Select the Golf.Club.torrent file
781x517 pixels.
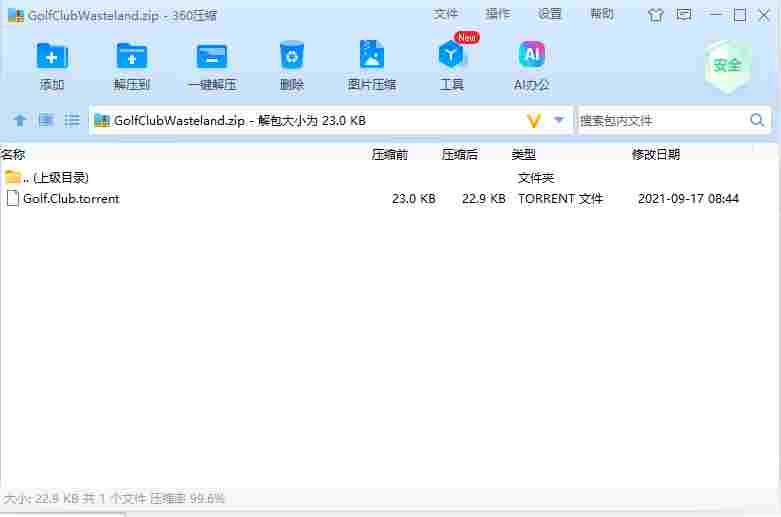coord(71,199)
